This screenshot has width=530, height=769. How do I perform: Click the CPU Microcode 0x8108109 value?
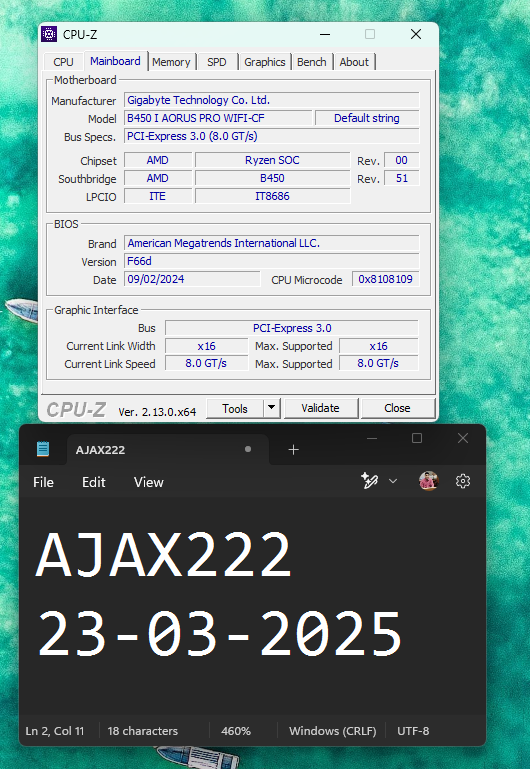(385, 279)
